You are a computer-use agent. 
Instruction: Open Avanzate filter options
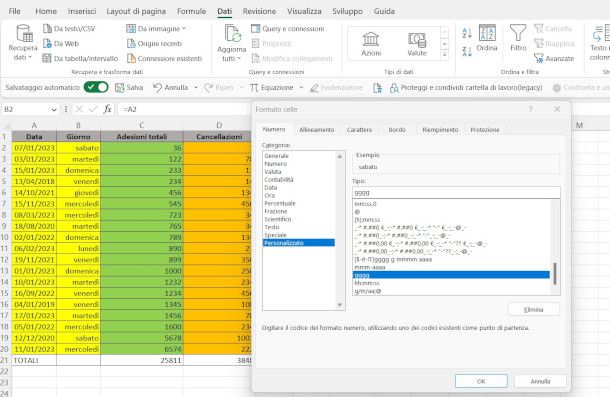coord(554,58)
